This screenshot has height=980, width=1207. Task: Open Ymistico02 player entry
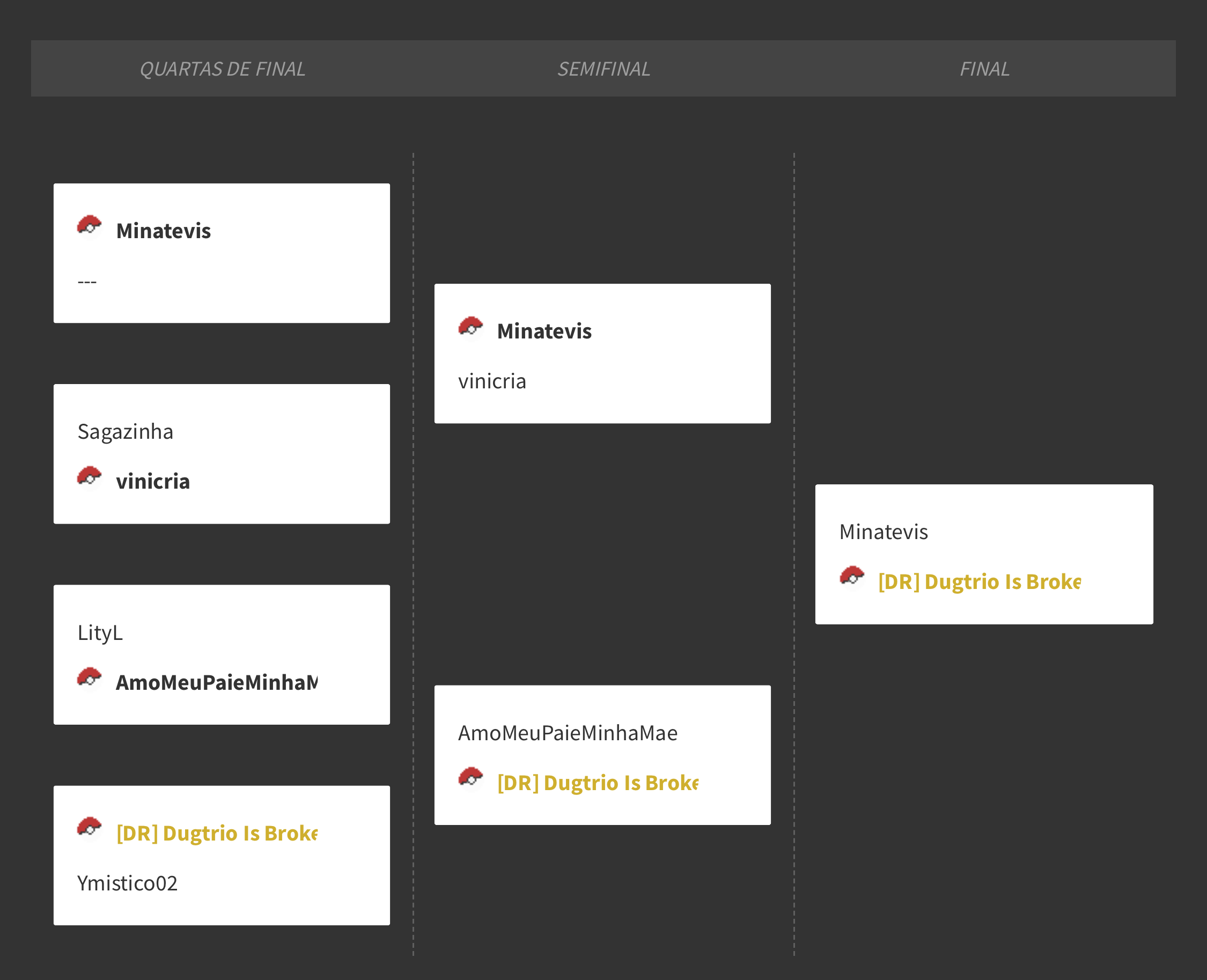point(128,883)
